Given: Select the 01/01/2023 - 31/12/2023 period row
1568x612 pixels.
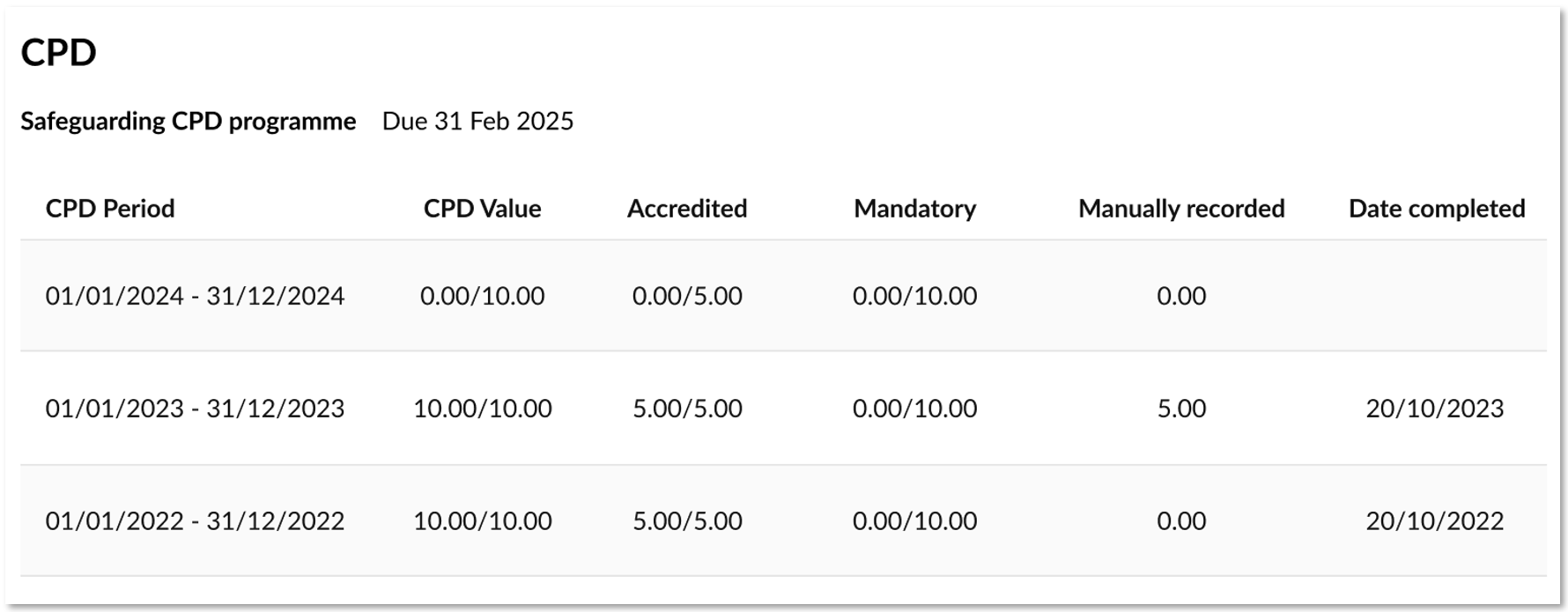Looking at the screenshot, I should [783, 409].
